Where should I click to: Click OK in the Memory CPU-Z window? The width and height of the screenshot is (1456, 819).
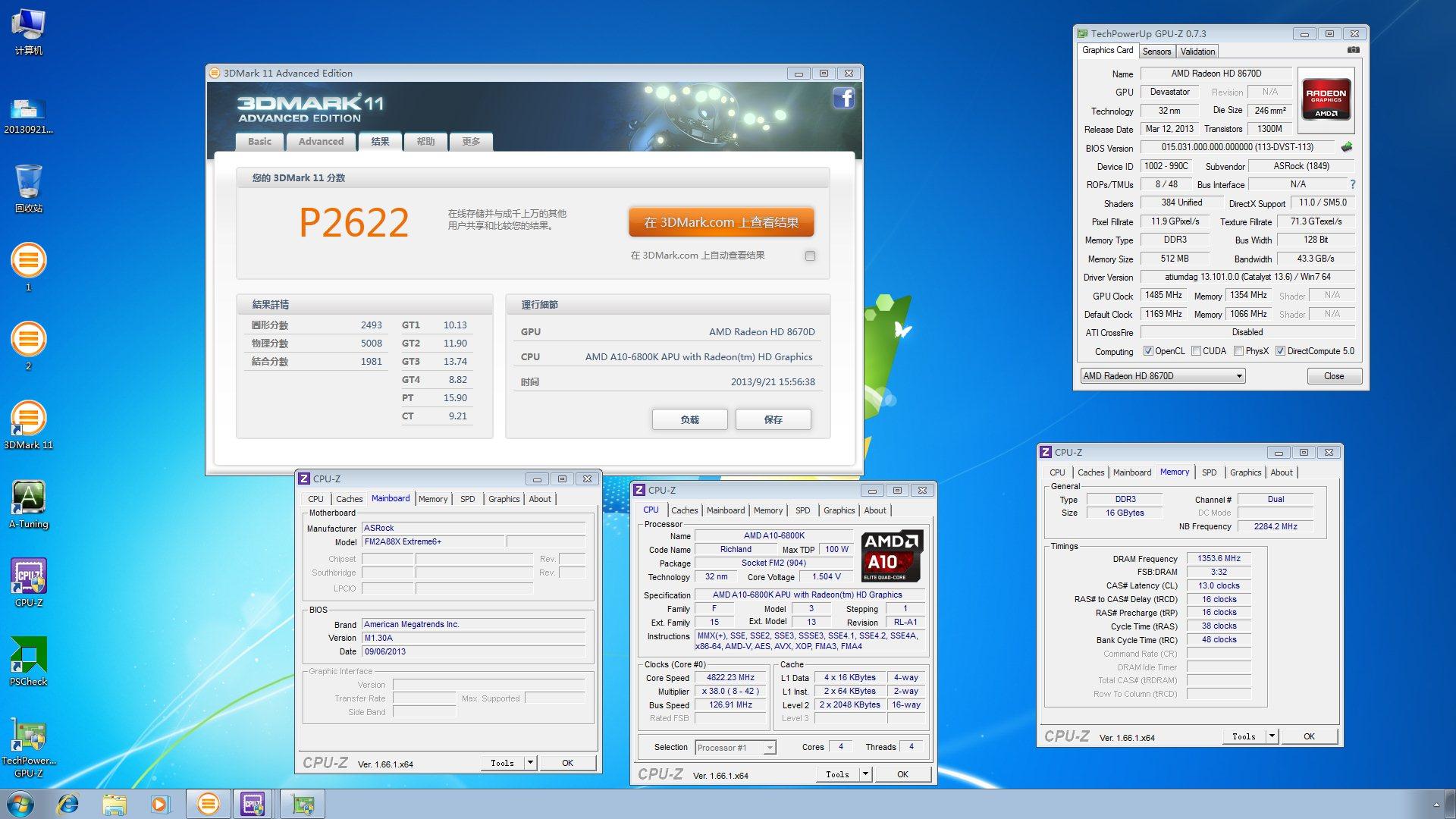1309,736
